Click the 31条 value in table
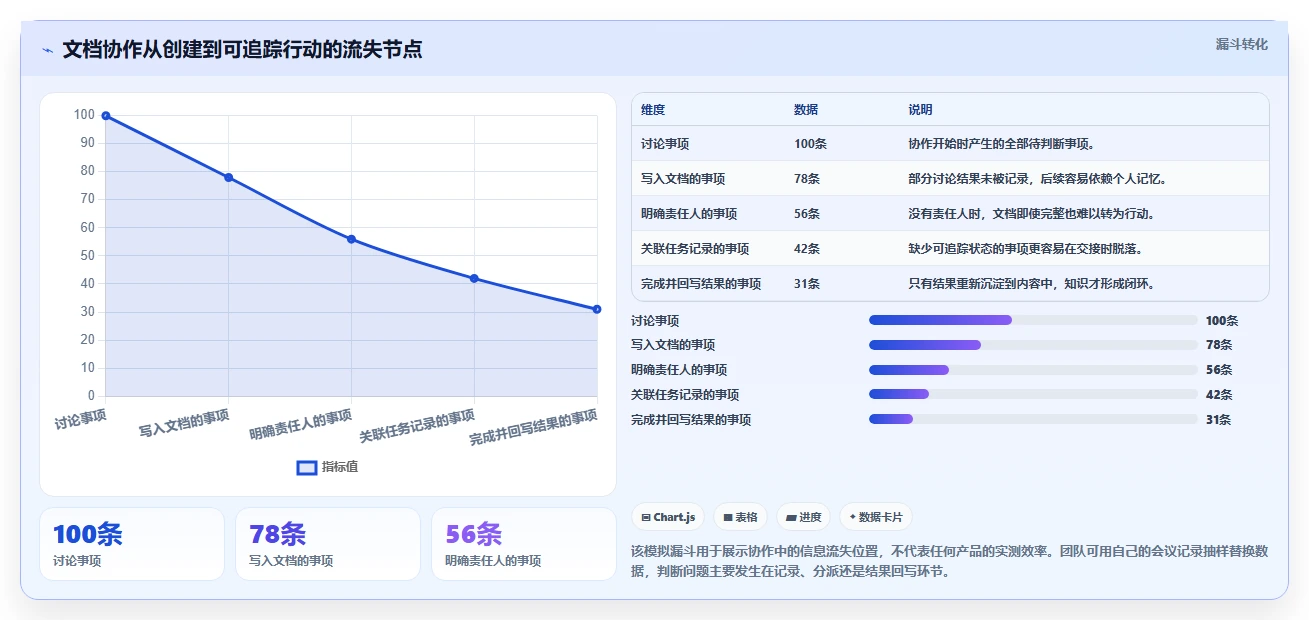Image resolution: width=1309 pixels, height=620 pixels. 807,284
